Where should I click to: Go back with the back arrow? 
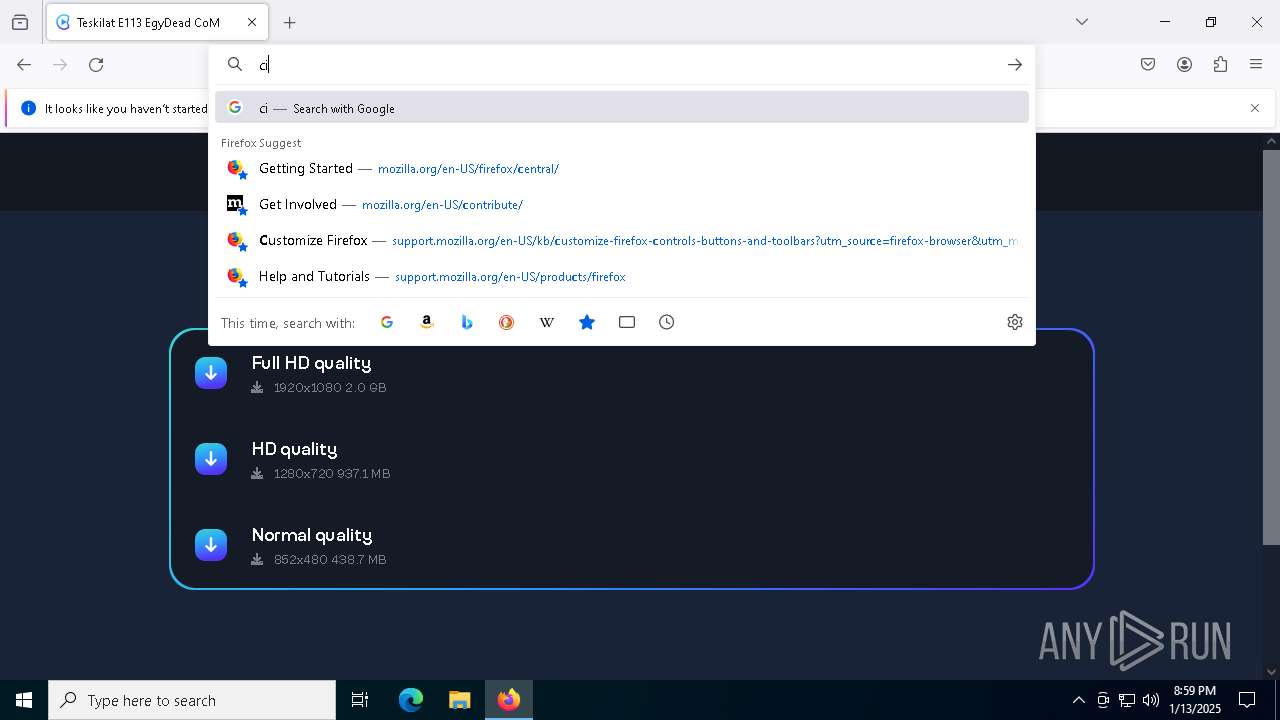point(24,64)
